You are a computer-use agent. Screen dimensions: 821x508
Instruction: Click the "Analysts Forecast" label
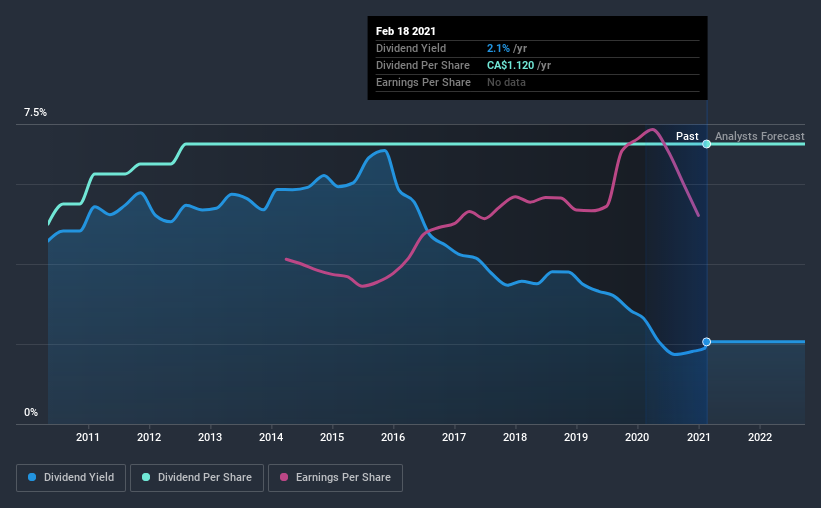pyautogui.click(x=759, y=136)
